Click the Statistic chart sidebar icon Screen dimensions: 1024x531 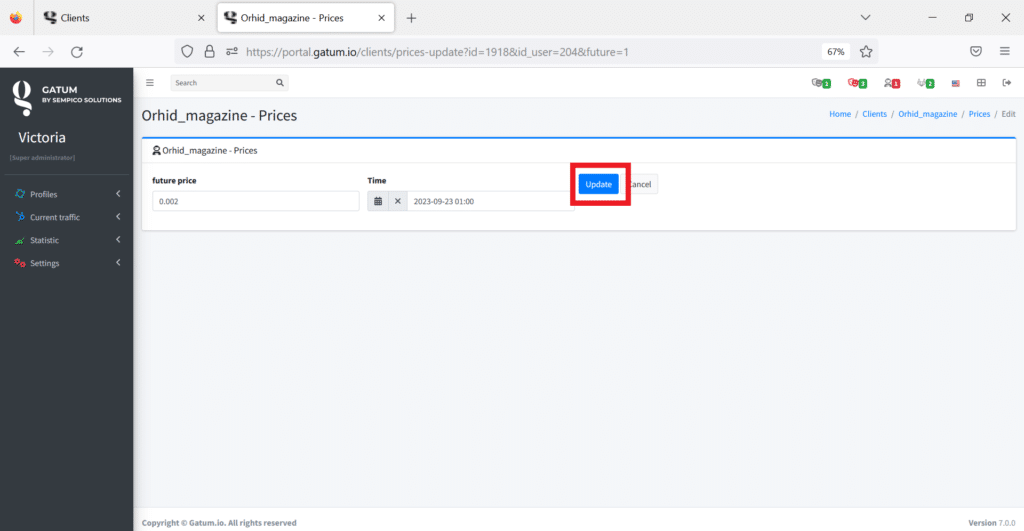tap(20, 240)
